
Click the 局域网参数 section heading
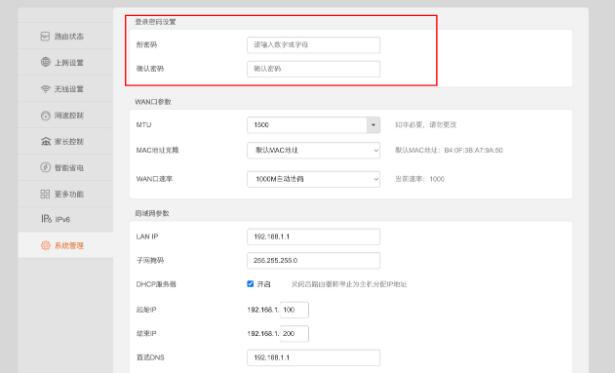click(152, 213)
